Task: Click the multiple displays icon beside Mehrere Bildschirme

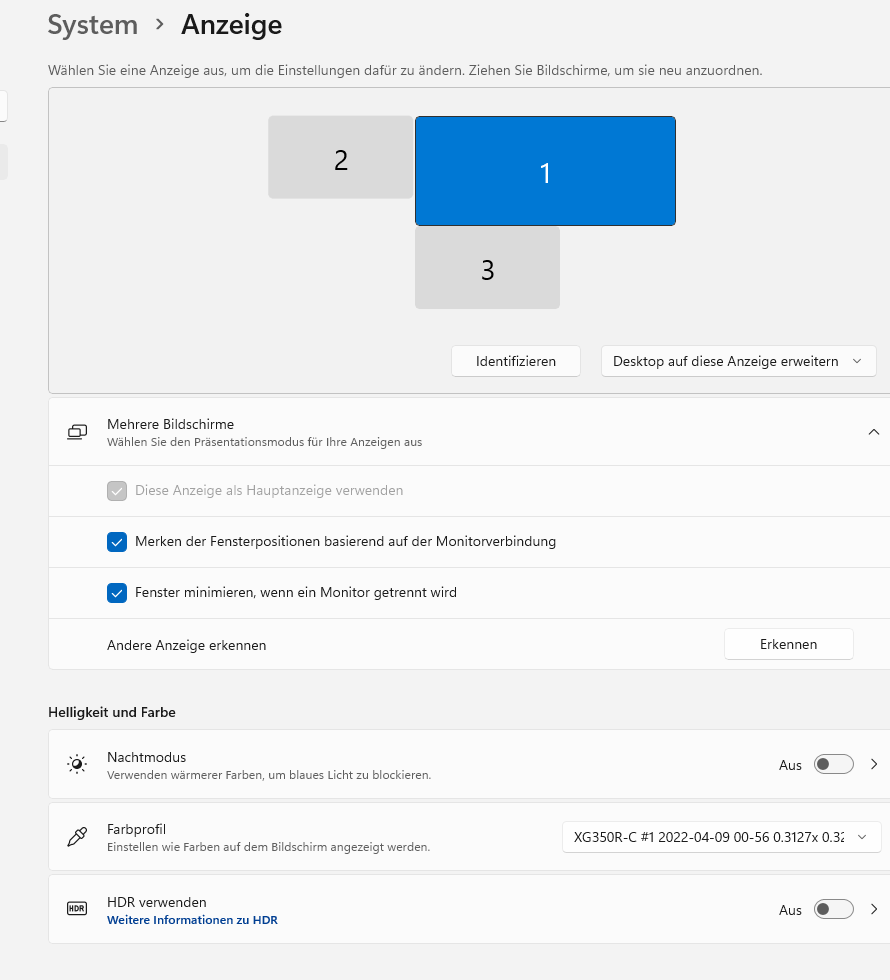Action: click(78, 432)
